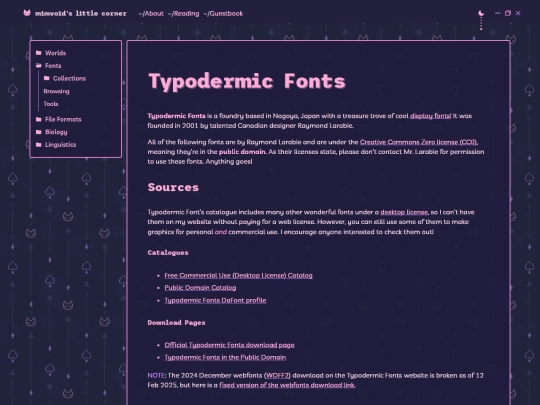Image resolution: width=540 pixels, height=405 pixels.
Task: Click the Collections folder icon
Action: coord(46,78)
